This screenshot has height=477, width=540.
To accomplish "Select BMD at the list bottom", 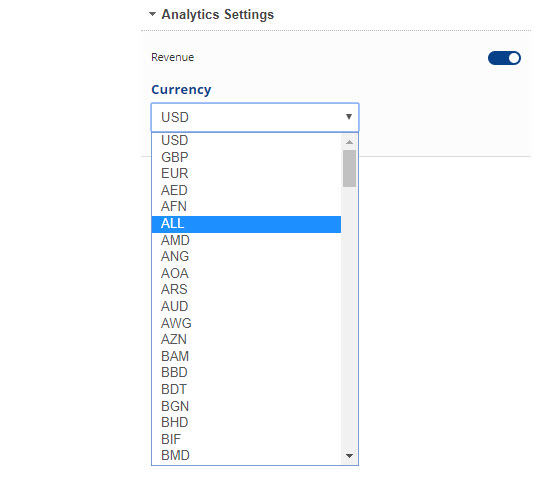I will (x=246, y=455).
